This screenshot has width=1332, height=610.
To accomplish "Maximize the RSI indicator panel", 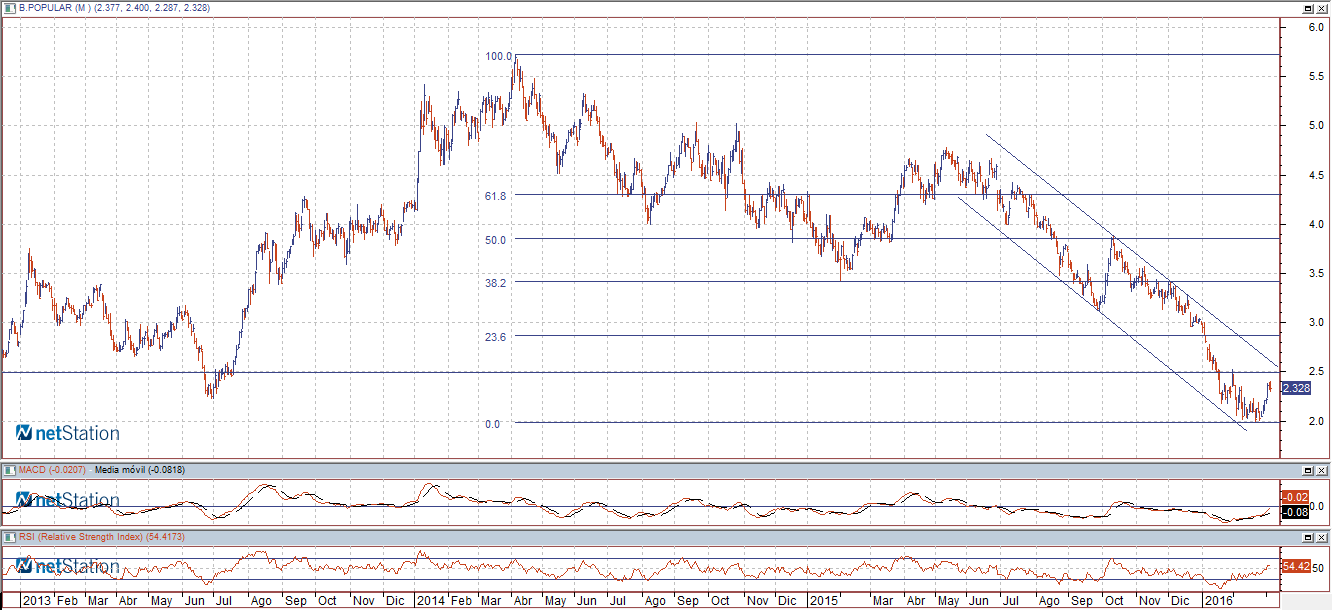I will tap(1307, 538).
